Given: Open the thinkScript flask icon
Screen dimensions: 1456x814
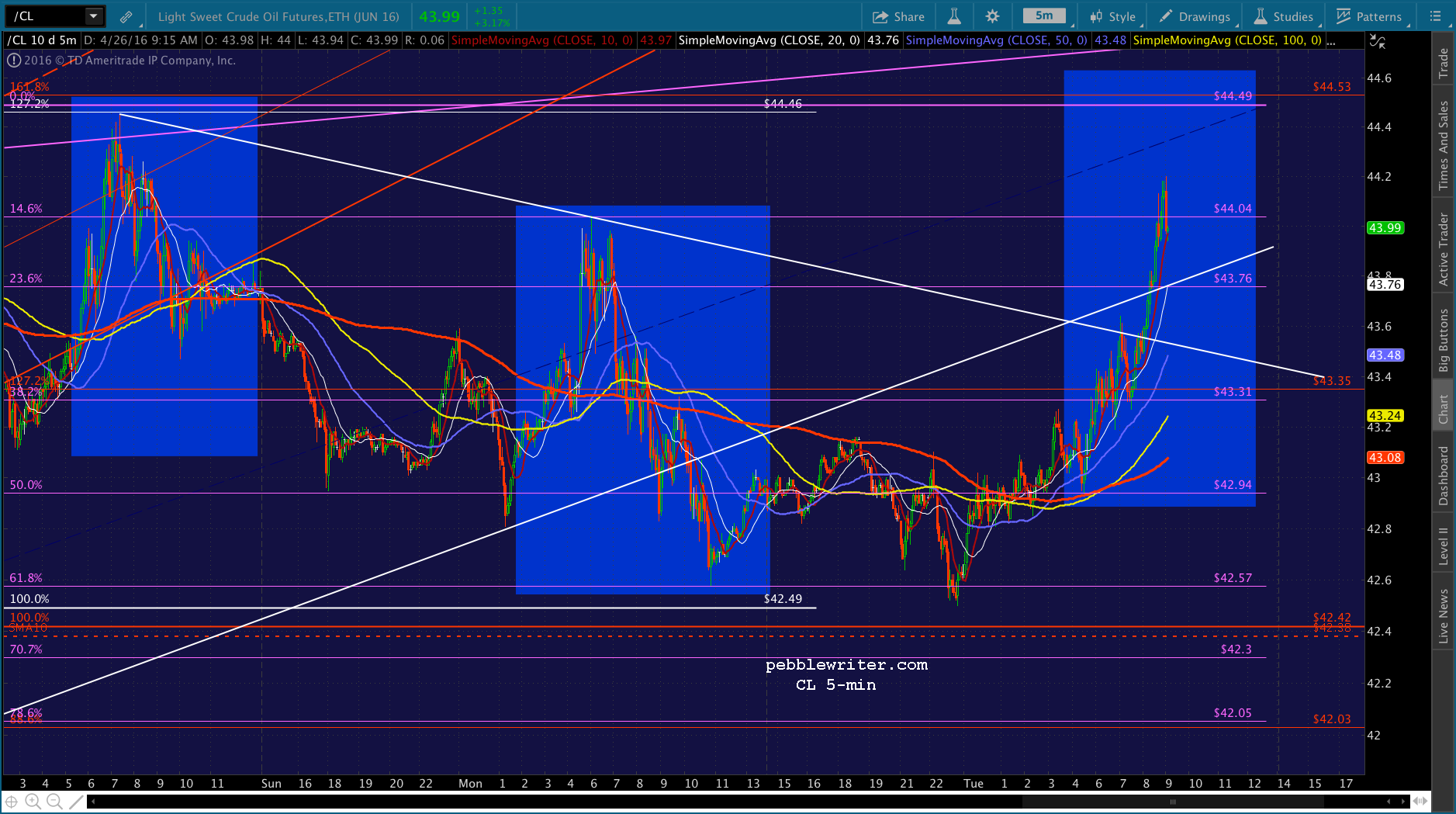Looking at the screenshot, I should point(954,16).
